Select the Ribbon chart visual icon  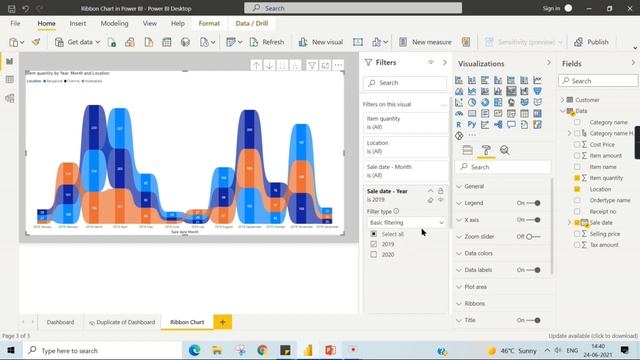point(511,91)
